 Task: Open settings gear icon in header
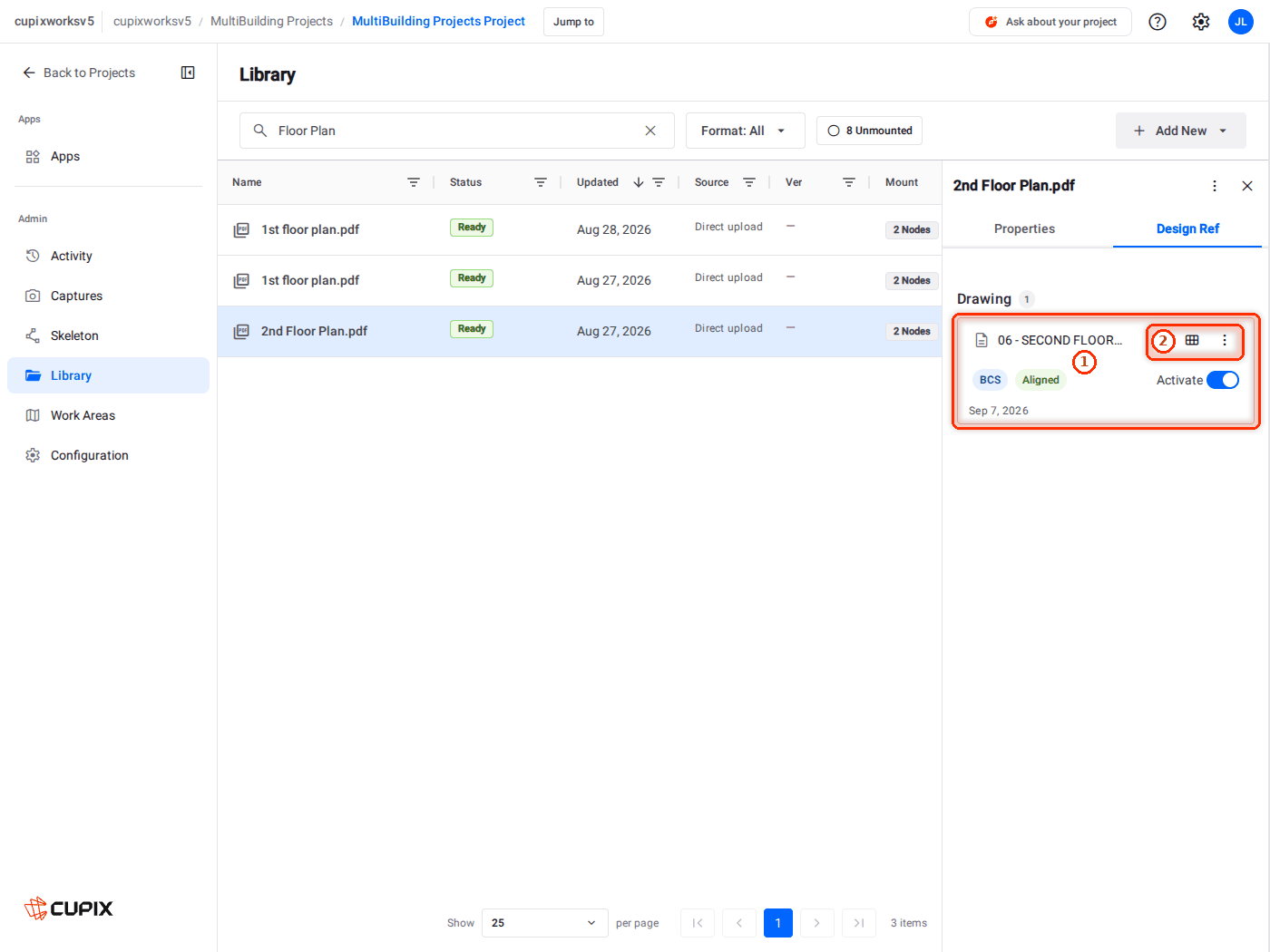coord(1201,22)
